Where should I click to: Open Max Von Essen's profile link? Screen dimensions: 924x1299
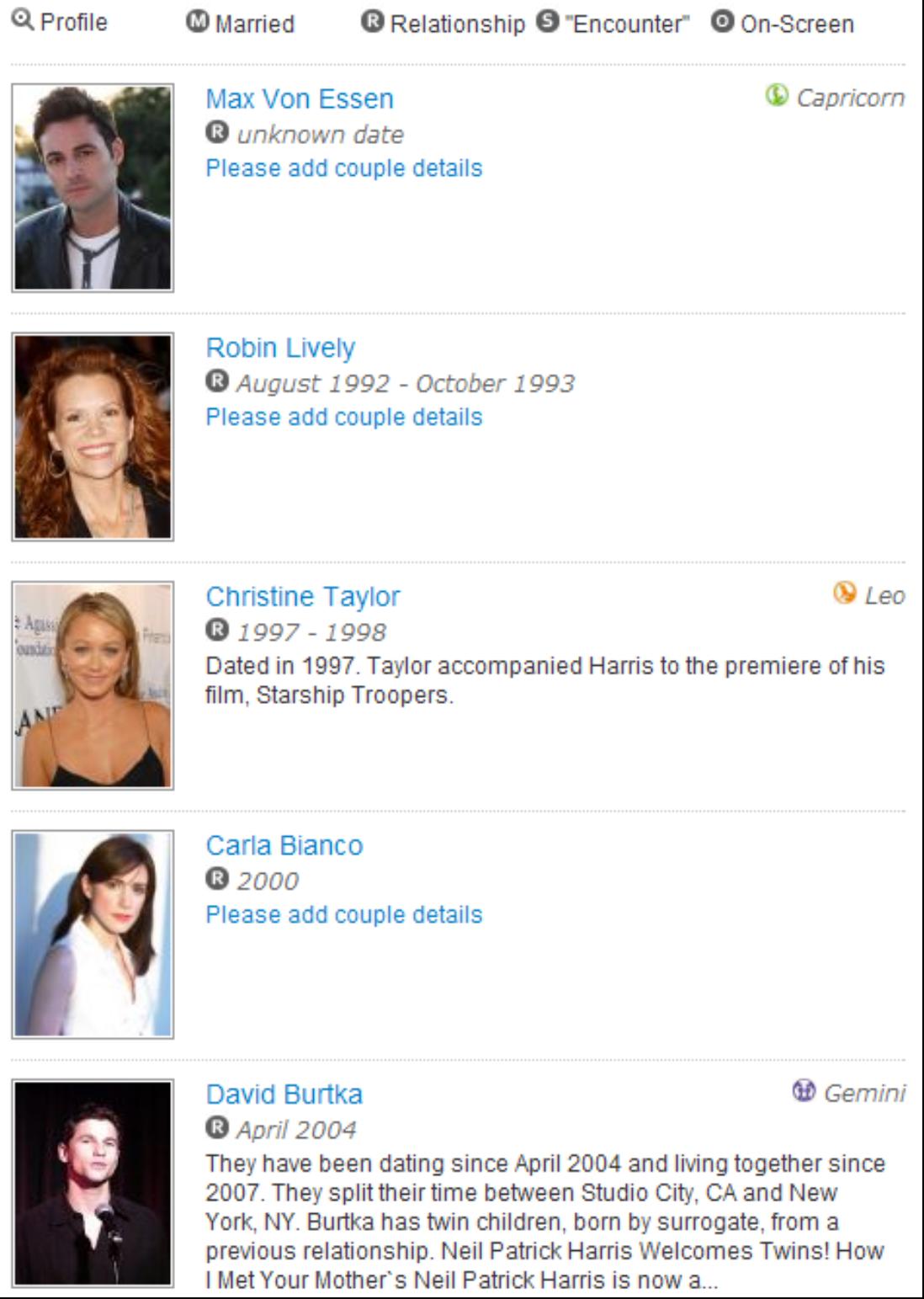pyautogui.click(x=300, y=98)
